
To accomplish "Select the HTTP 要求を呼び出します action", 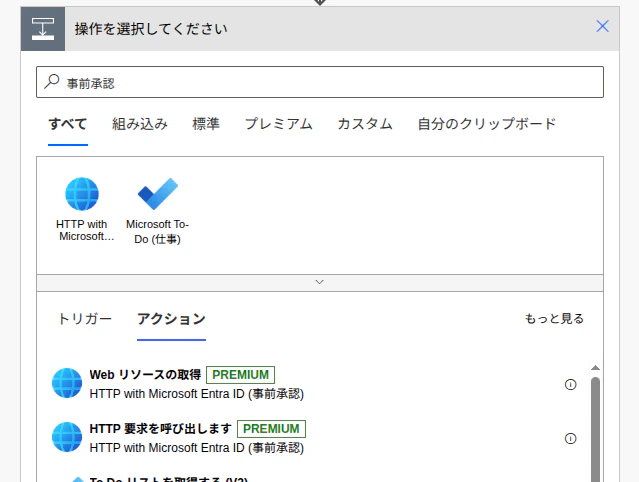I will pyautogui.click(x=314, y=438).
